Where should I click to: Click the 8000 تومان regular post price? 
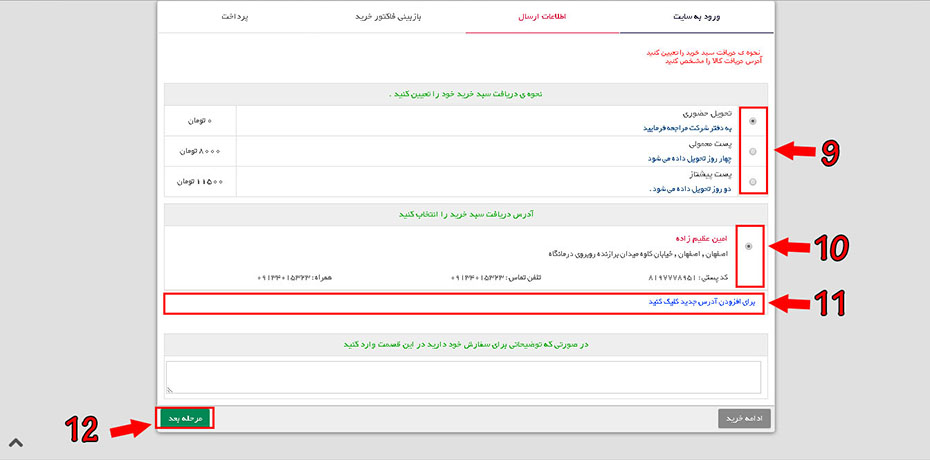(x=200, y=151)
